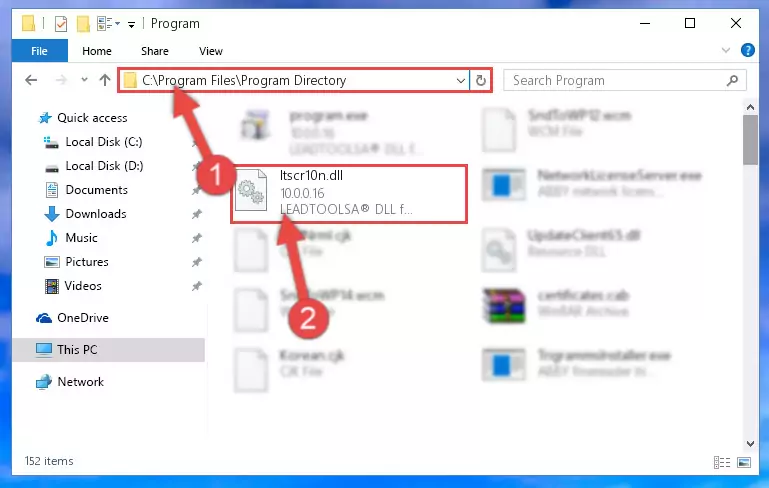Click the 152 items status text
This screenshot has height=488, width=769.
point(49,461)
